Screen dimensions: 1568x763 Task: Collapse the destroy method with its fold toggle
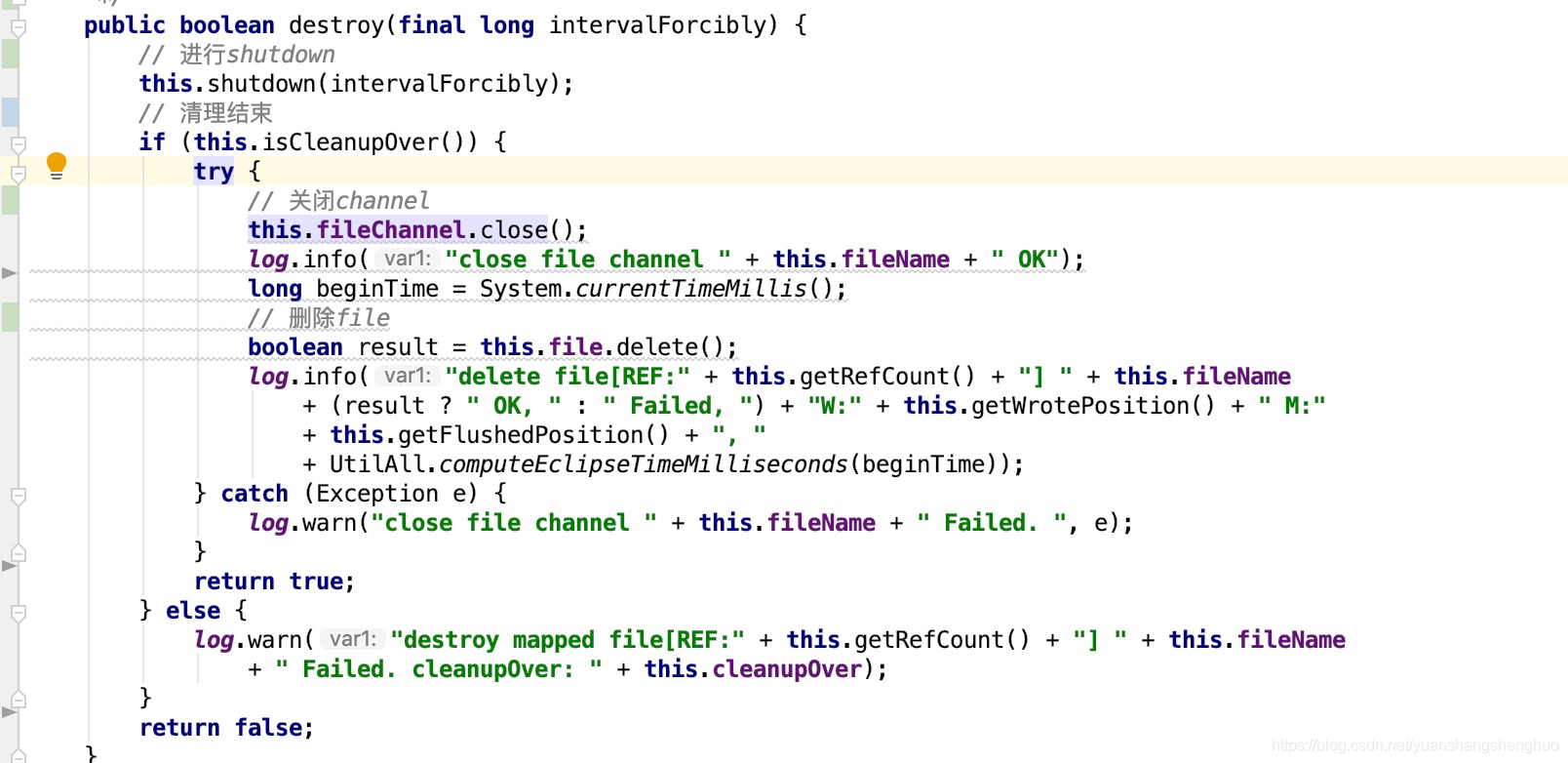click(18, 26)
